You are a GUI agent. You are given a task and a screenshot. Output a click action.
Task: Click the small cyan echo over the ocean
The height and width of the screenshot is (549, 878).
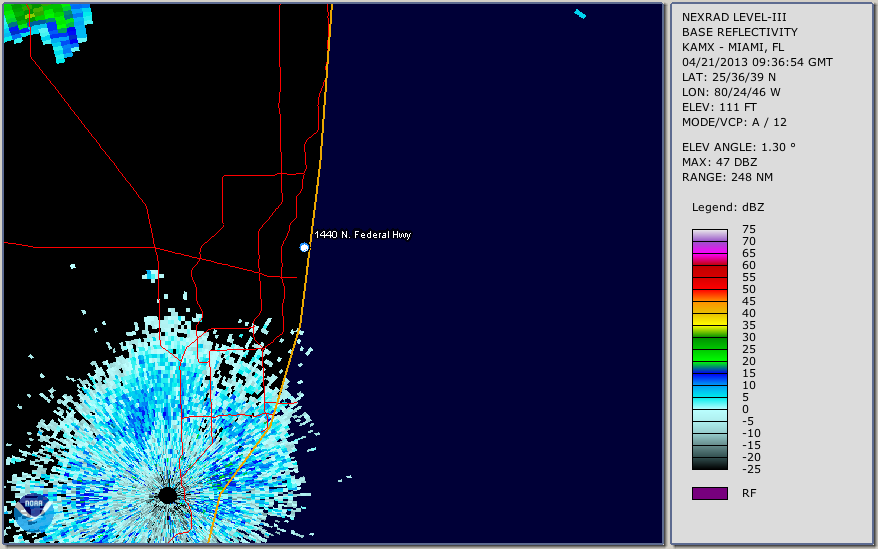pos(580,14)
